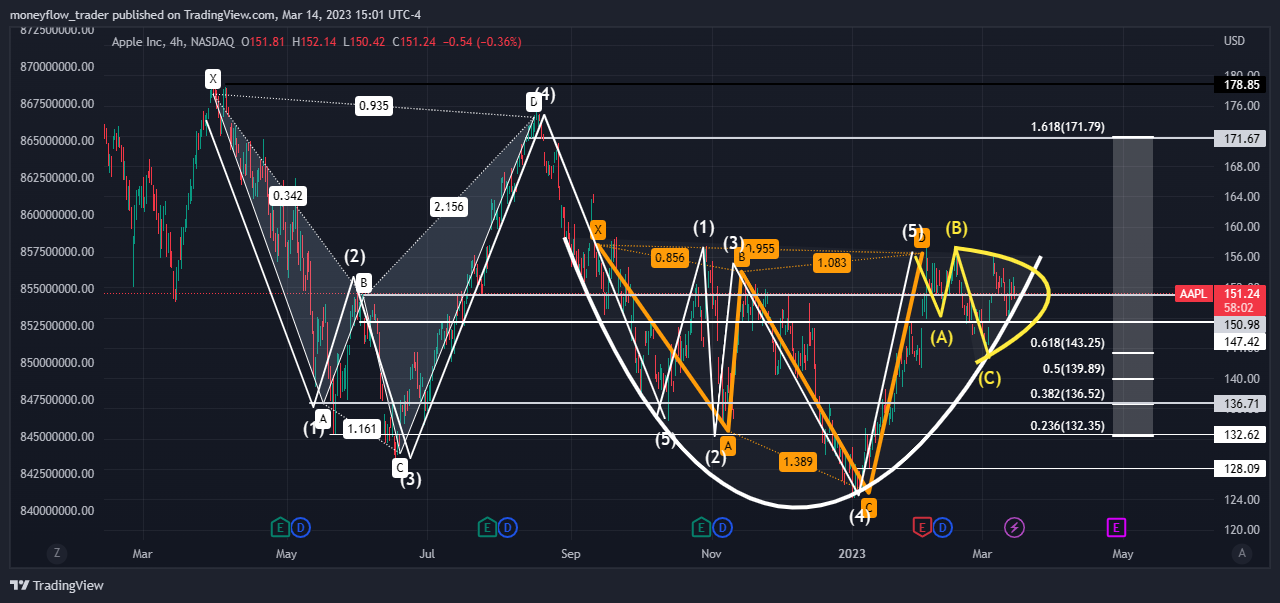Image resolution: width=1280 pixels, height=603 pixels.
Task: Click the 150.98 price axis label
Action: (x=1241, y=325)
